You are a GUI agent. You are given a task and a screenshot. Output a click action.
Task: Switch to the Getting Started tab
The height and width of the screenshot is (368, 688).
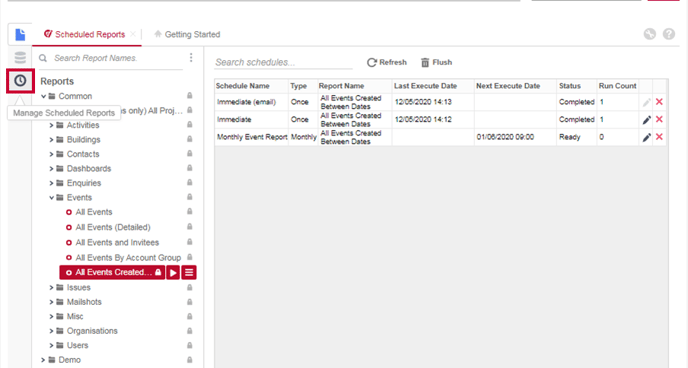(x=187, y=34)
